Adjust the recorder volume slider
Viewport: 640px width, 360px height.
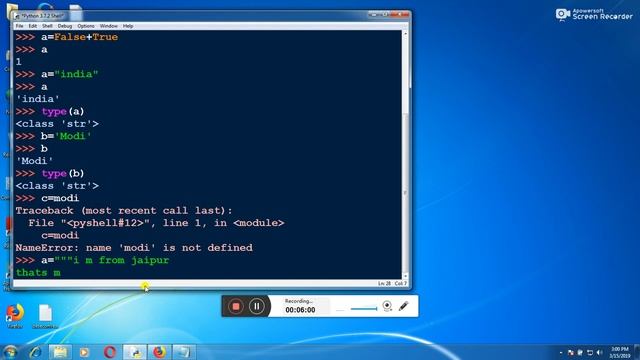(x=364, y=309)
